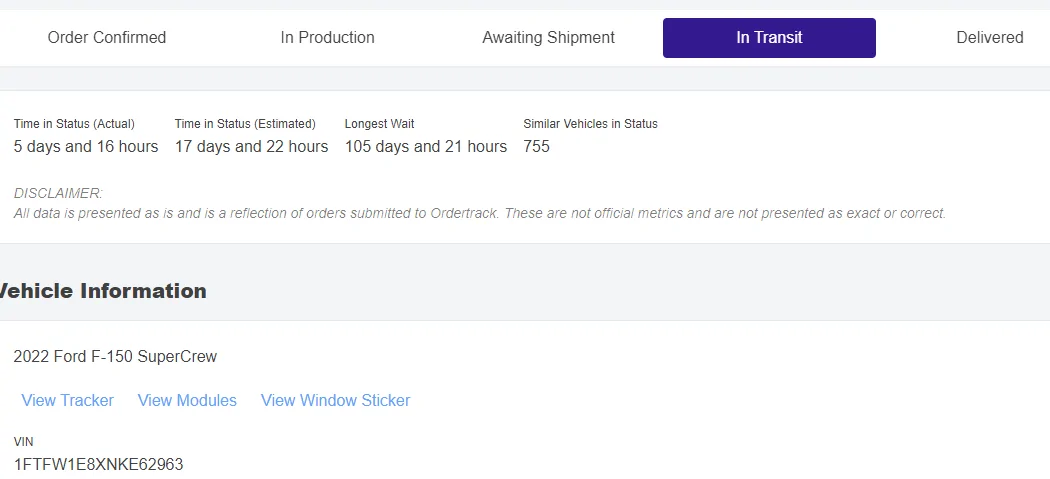Screen dimensions: 1050x479
Task: Open the View Window Sticker link
Action: click(335, 400)
